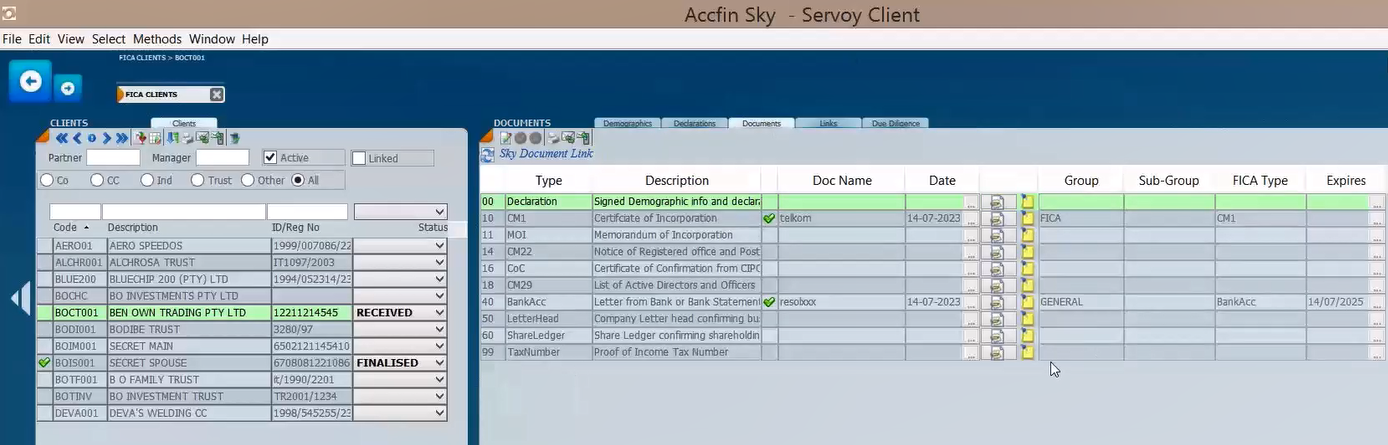Viewport: 1388px width, 445px height.
Task: Open status dropdown for BEN OWN TRADING
Action: [x=439, y=313]
